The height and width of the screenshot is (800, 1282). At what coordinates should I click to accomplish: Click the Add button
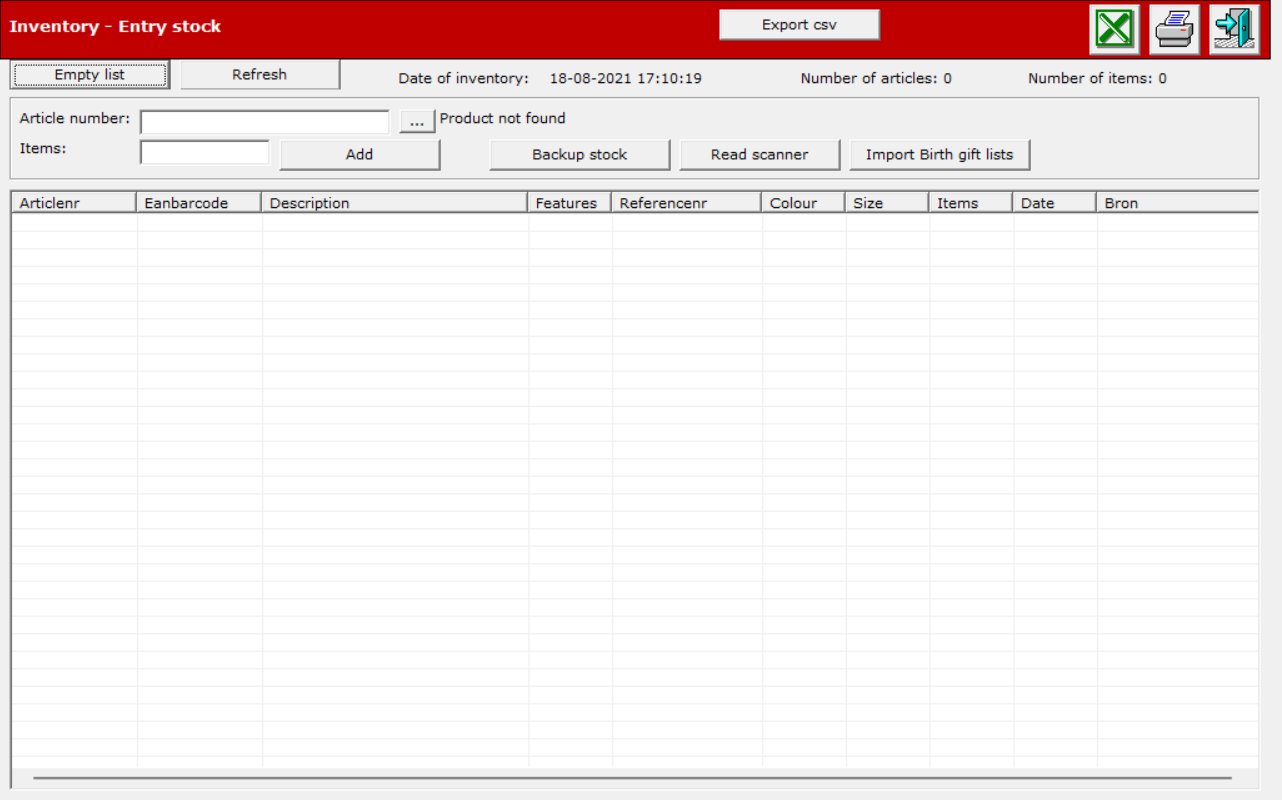coord(360,155)
